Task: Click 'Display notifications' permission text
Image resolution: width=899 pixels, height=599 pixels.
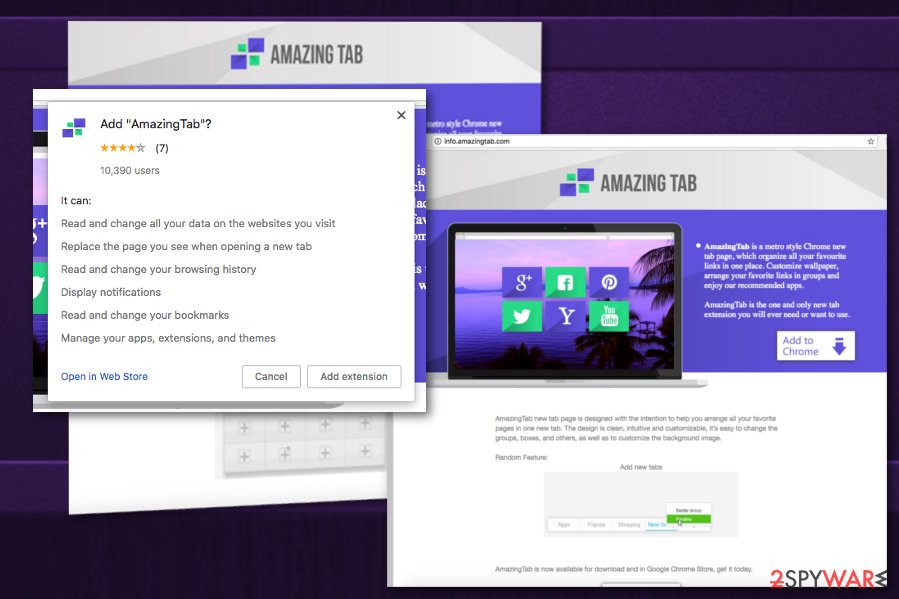Action: pos(111,292)
